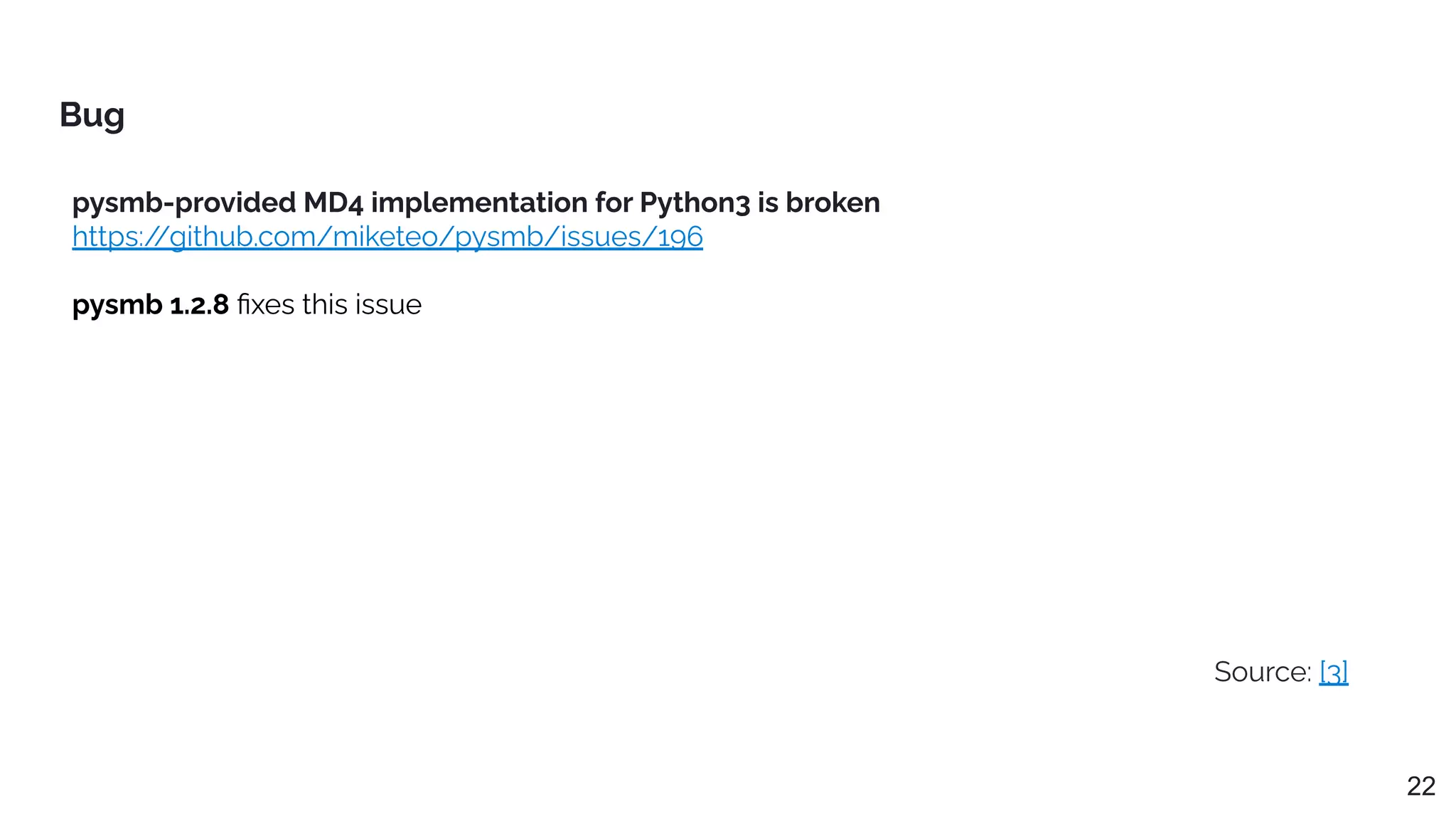This screenshot has height=819, width=1456.
Task: Click the "196" at the URL's end
Action: click(x=680, y=237)
